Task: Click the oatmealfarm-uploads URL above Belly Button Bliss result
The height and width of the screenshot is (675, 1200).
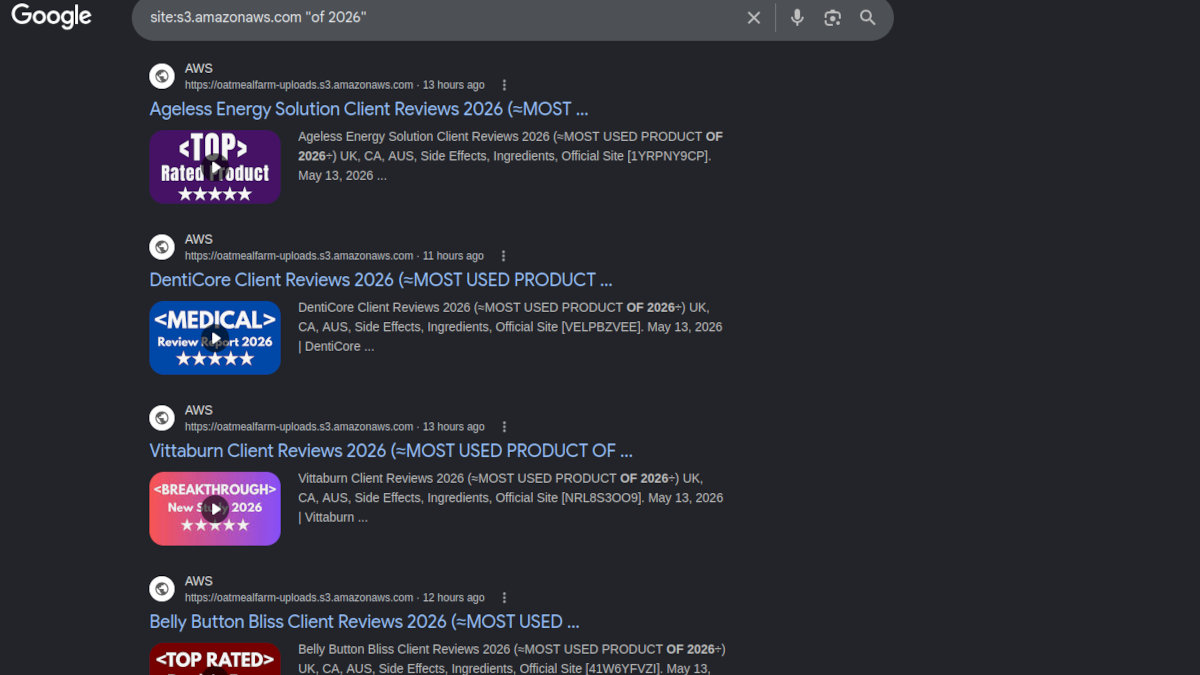Action: tap(299, 598)
